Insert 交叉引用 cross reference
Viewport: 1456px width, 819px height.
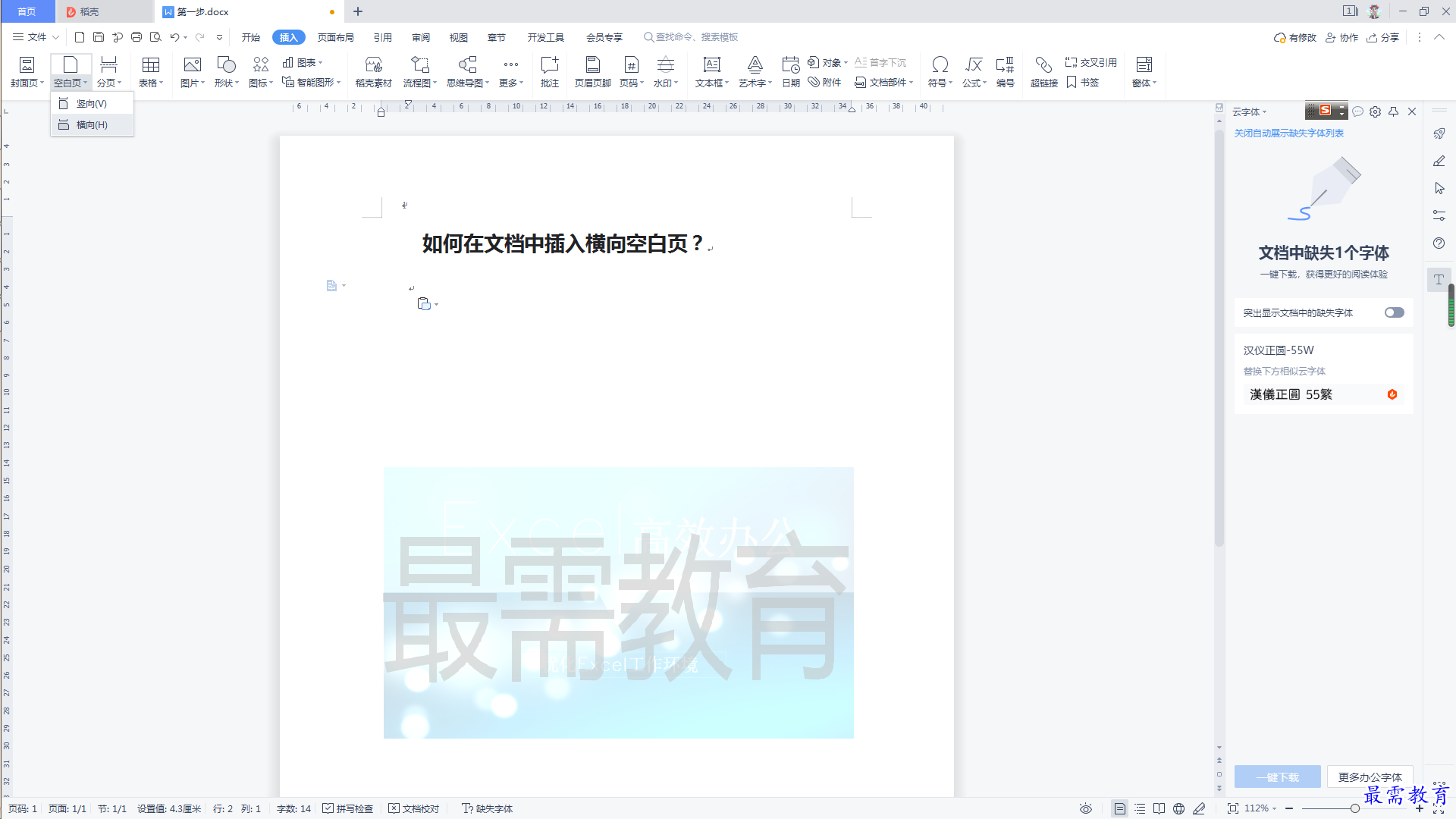(x=1091, y=63)
